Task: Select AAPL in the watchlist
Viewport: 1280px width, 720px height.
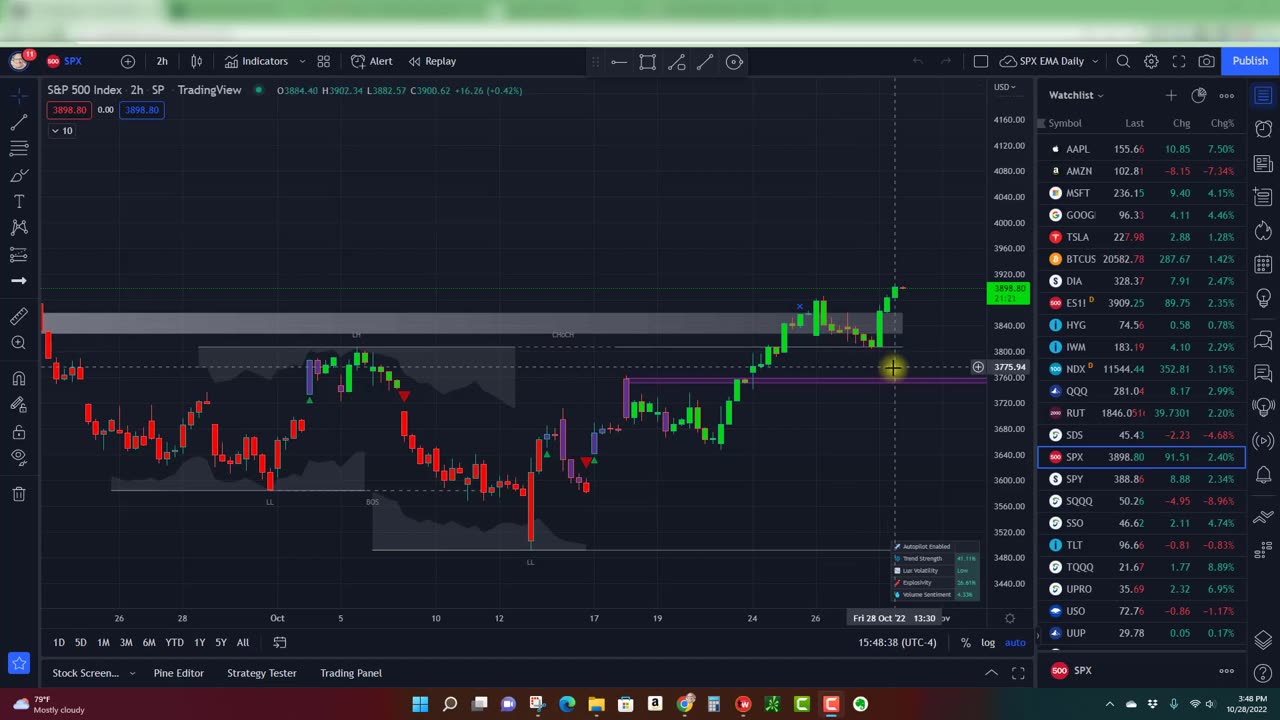Action: tap(1142, 149)
